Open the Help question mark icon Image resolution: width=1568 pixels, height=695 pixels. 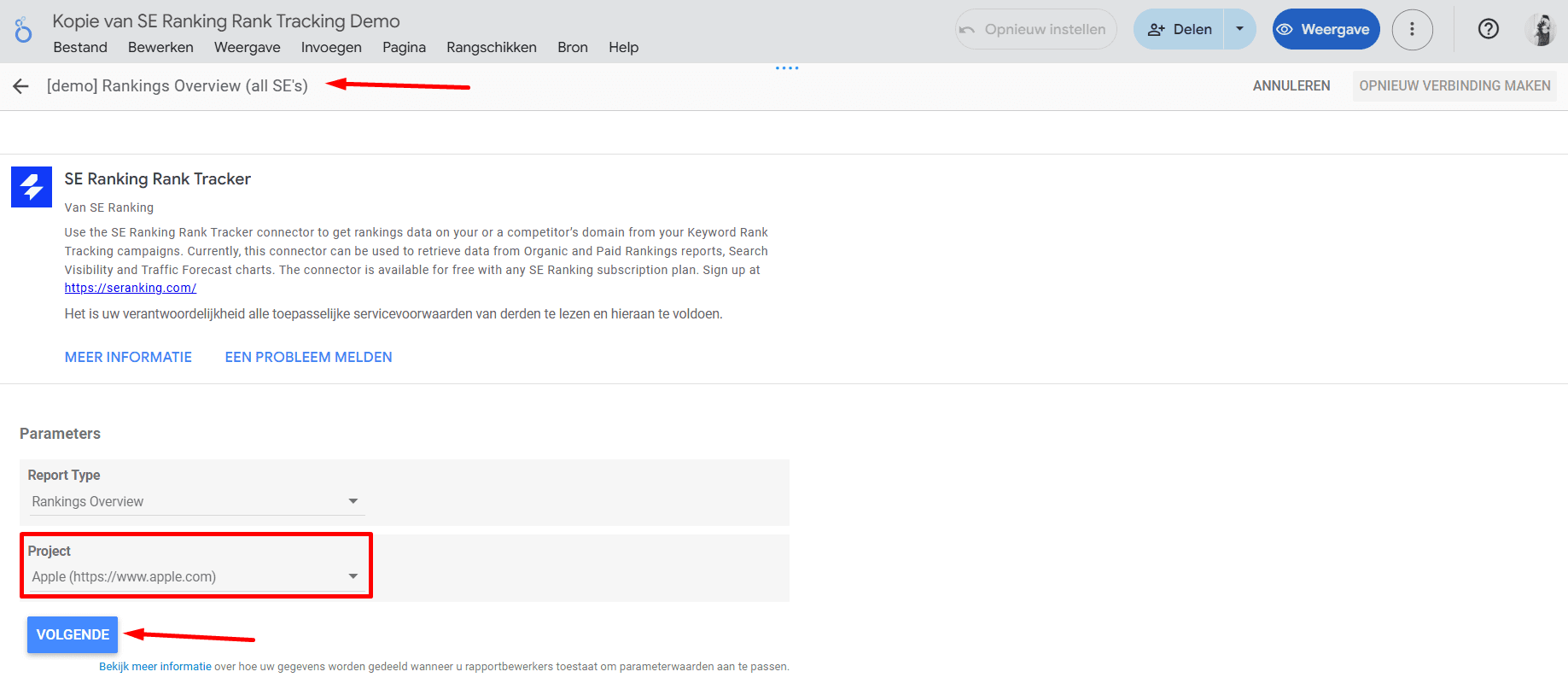click(x=1489, y=29)
